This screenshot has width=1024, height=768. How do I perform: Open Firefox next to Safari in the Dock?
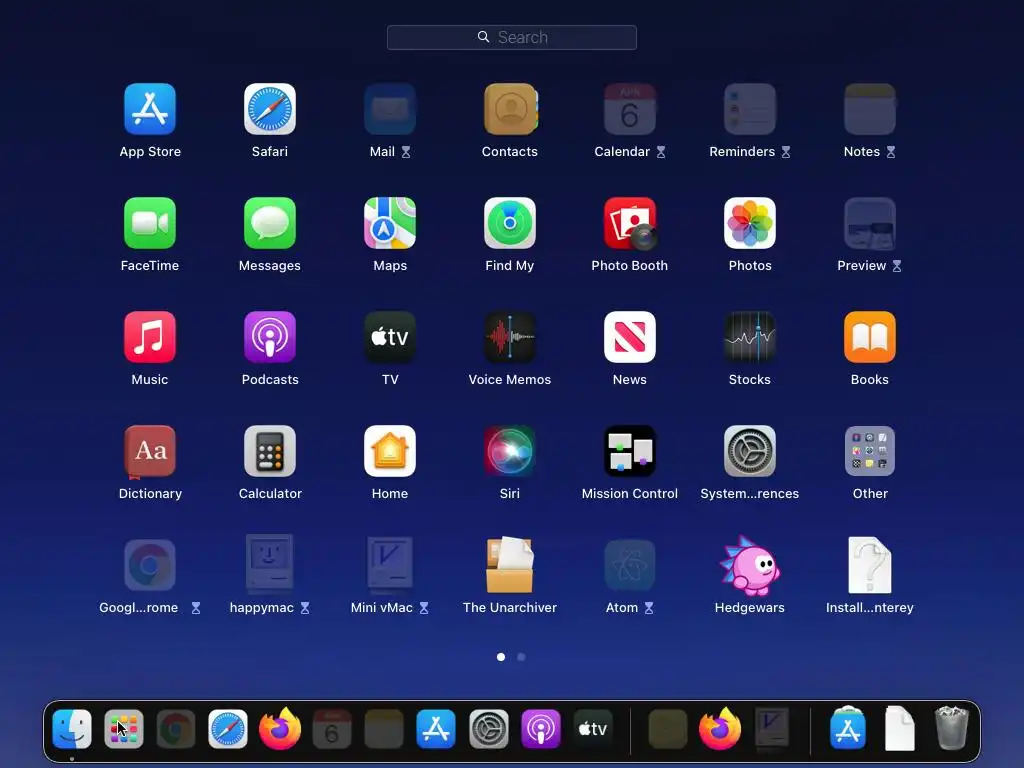click(280, 729)
